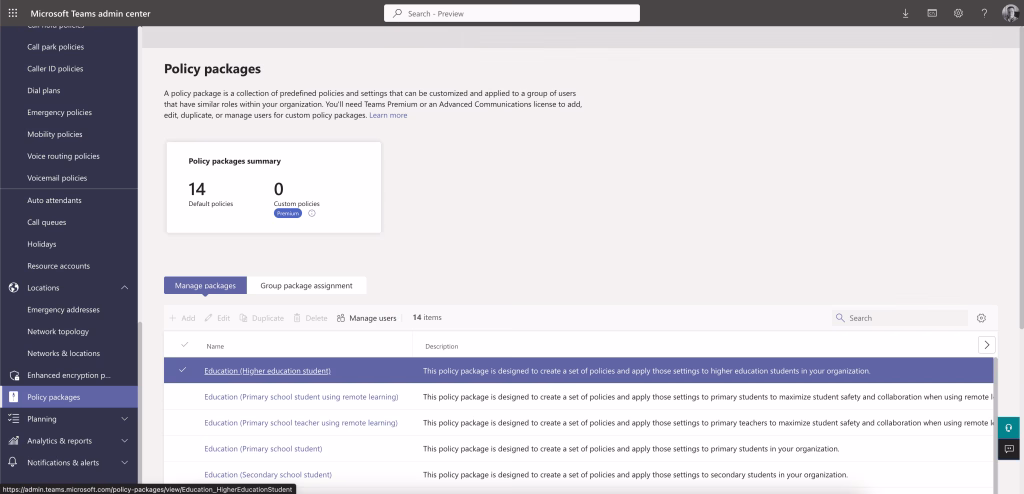The image size is (1024, 494).
Task: Expand Analytics & reports section
Action: pos(124,440)
